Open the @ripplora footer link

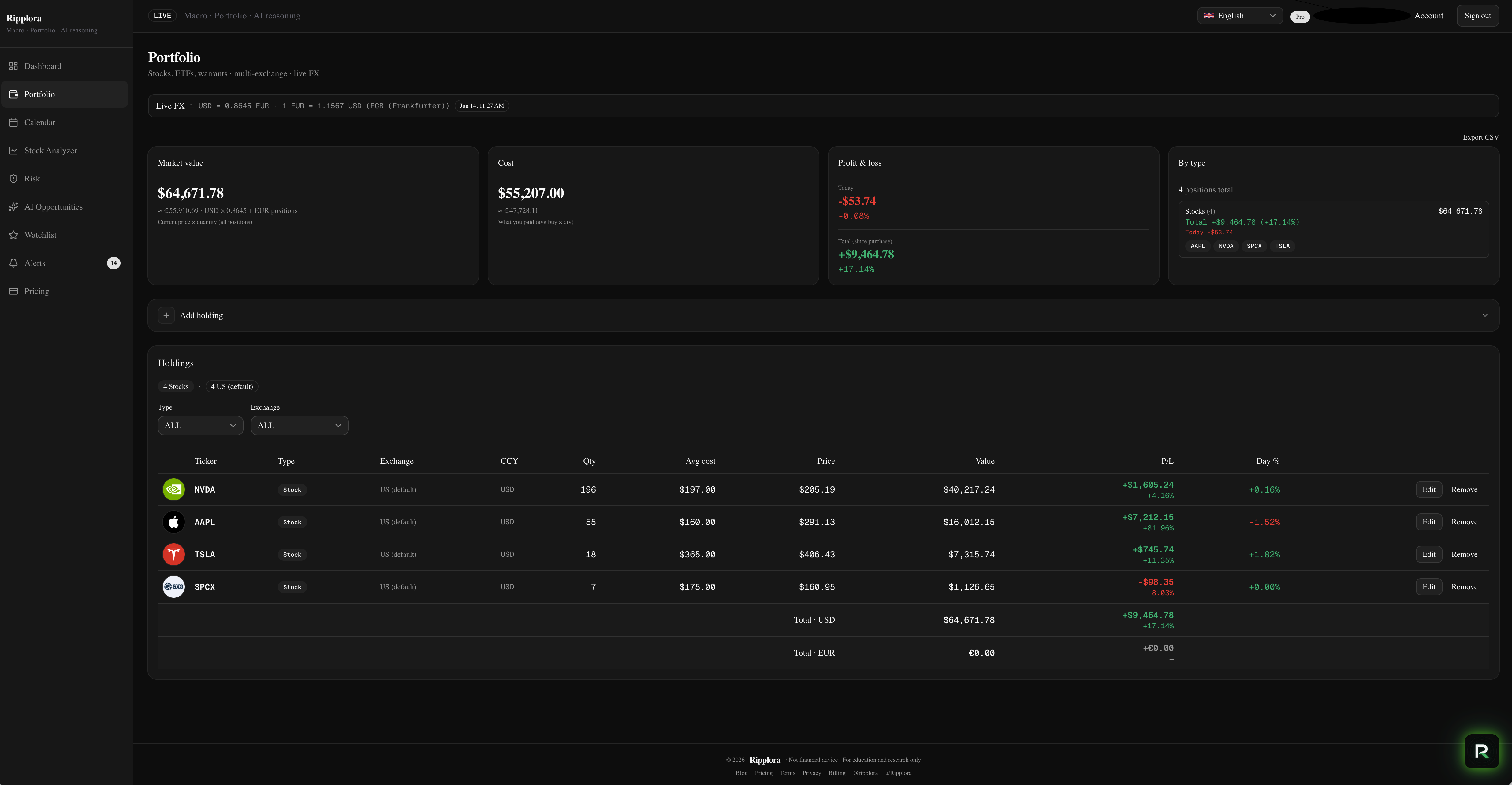pyautogui.click(x=865, y=773)
